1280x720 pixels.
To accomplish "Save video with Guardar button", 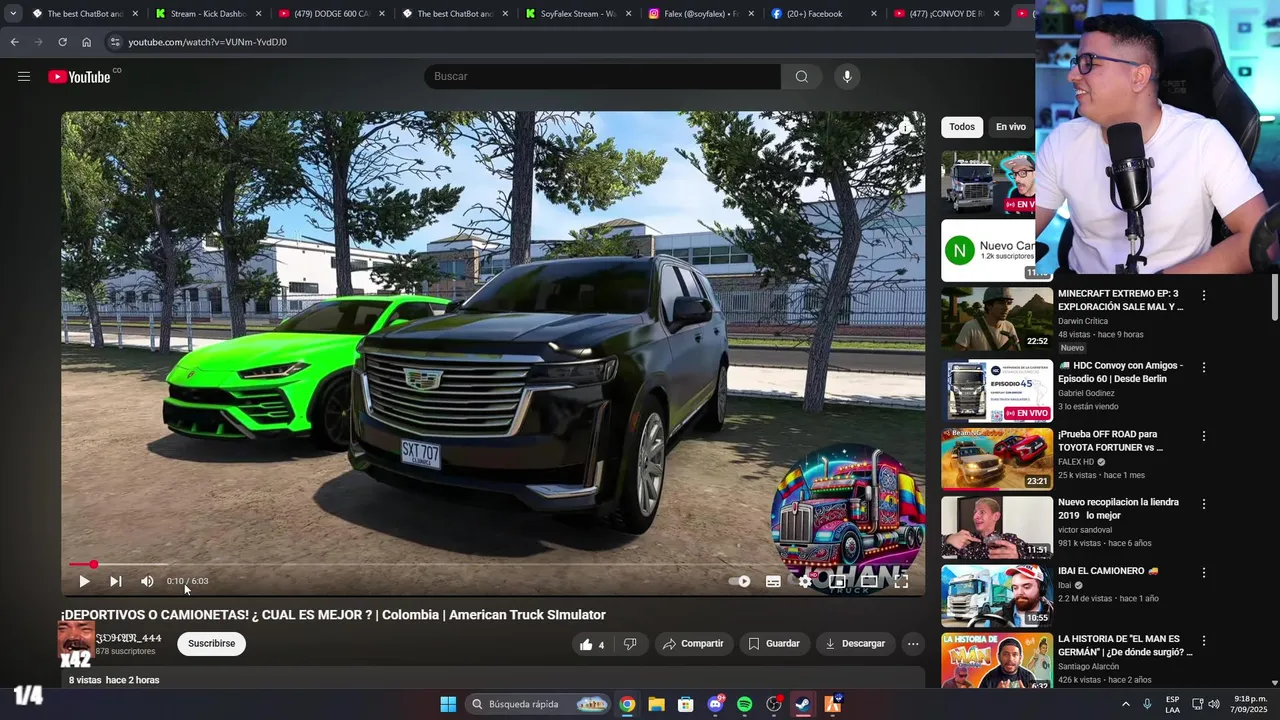I will (774, 644).
